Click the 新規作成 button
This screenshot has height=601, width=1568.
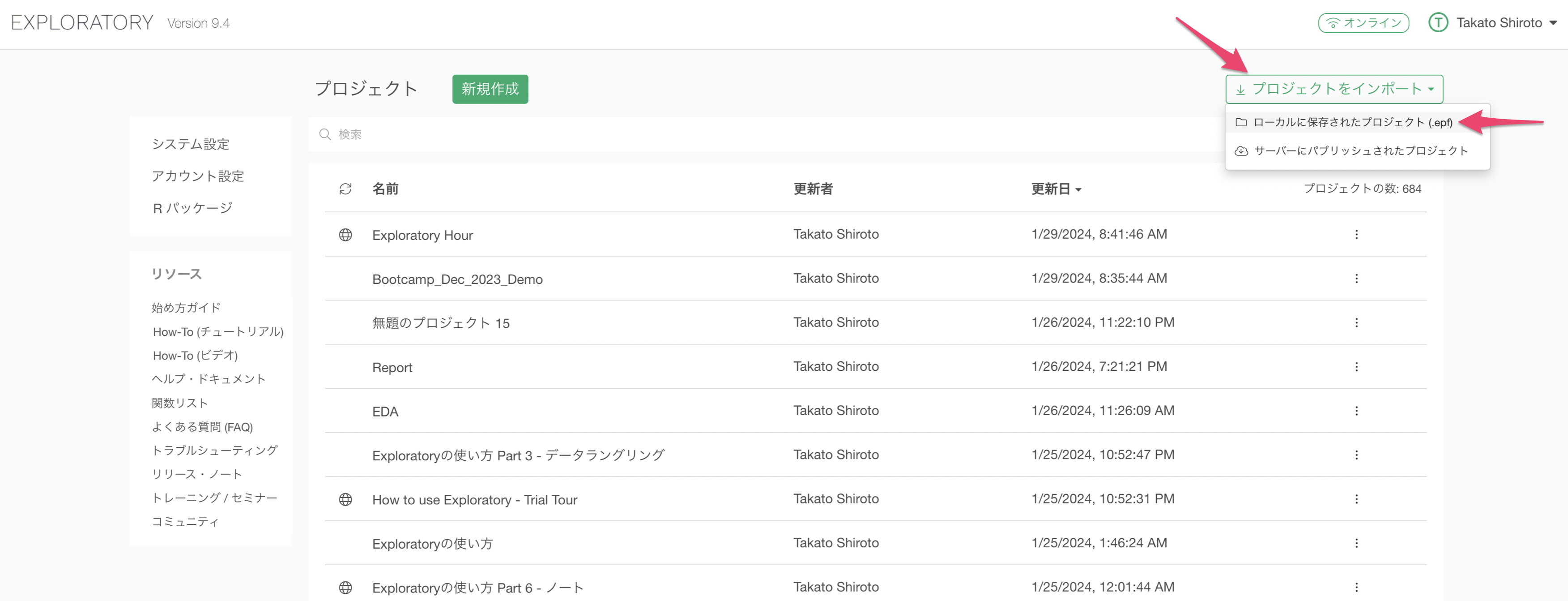[x=490, y=89]
